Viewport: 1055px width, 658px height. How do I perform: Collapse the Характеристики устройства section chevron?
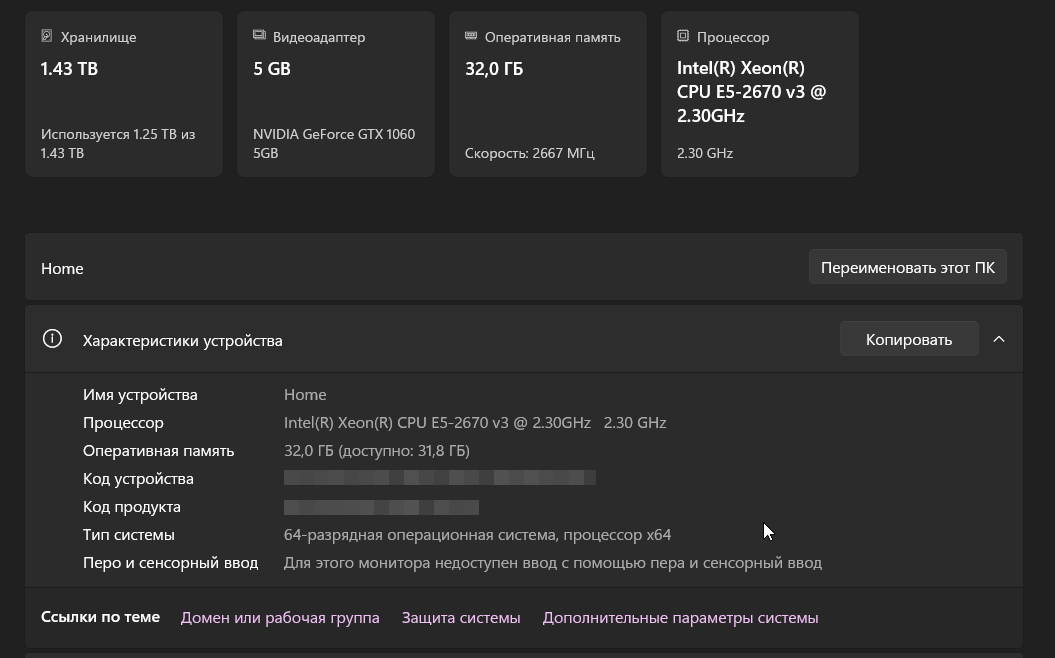point(998,339)
